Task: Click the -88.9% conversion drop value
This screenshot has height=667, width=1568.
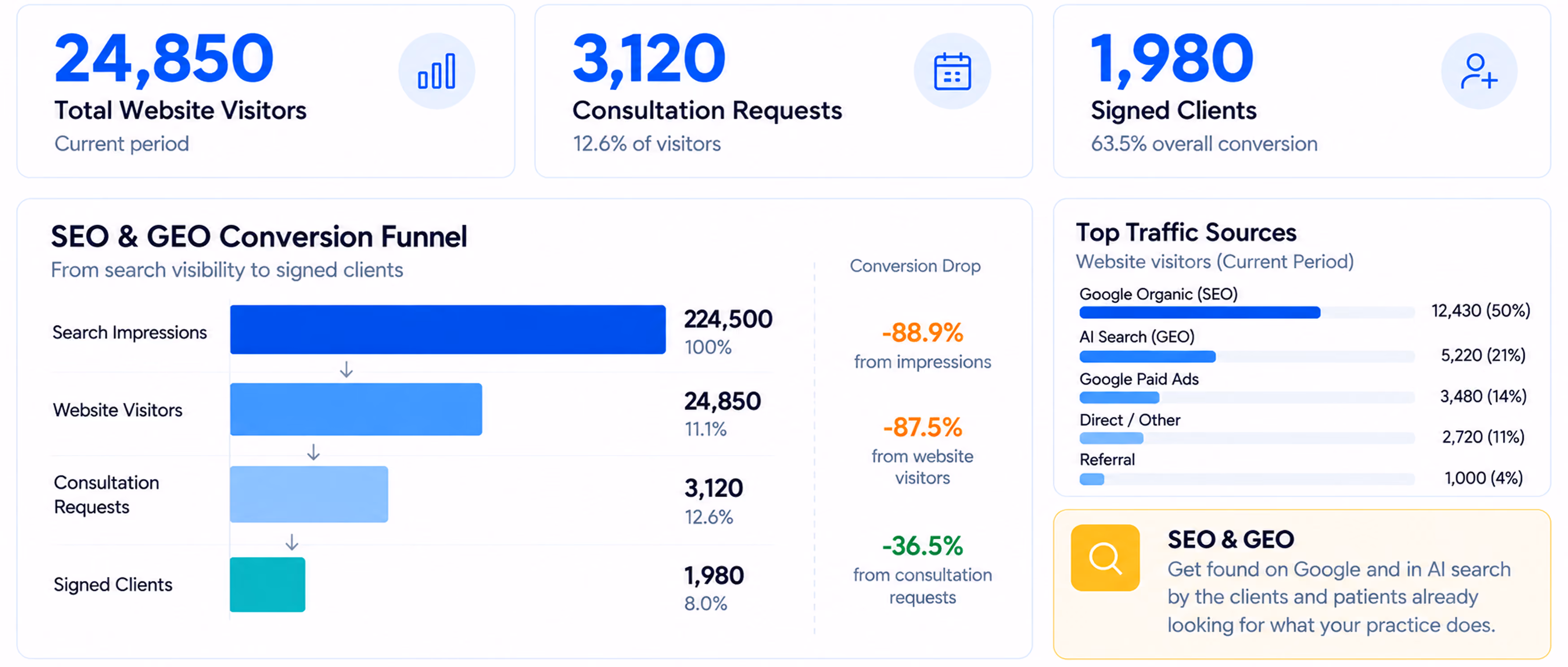Action: coord(922,332)
